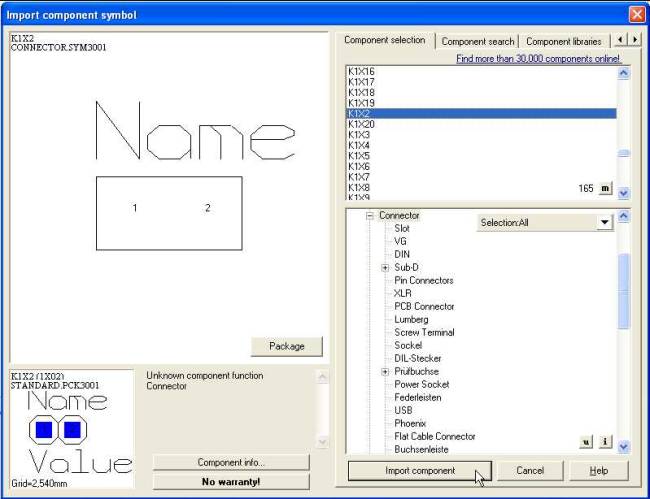Switch to the Component libraries tab
This screenshot has width=650, height=499.
[x=563, y=41]
